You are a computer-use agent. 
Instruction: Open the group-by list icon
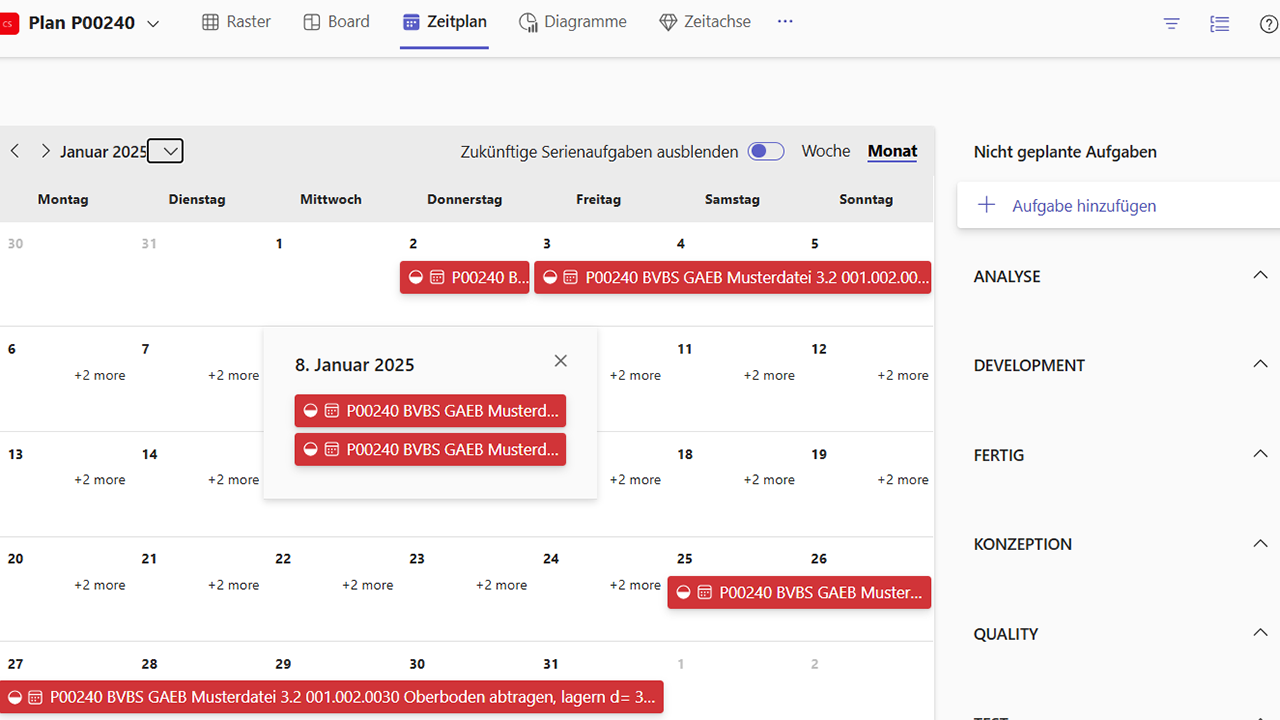[x=1220, y=24]
